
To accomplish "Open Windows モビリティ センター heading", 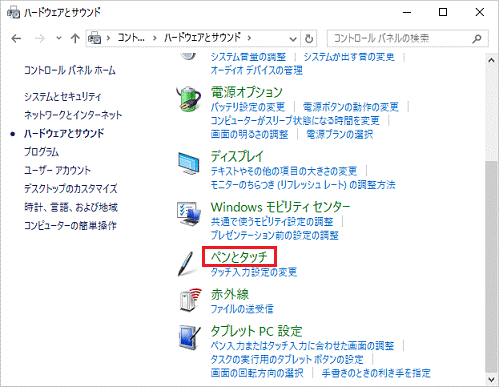I will coord(280,207).
